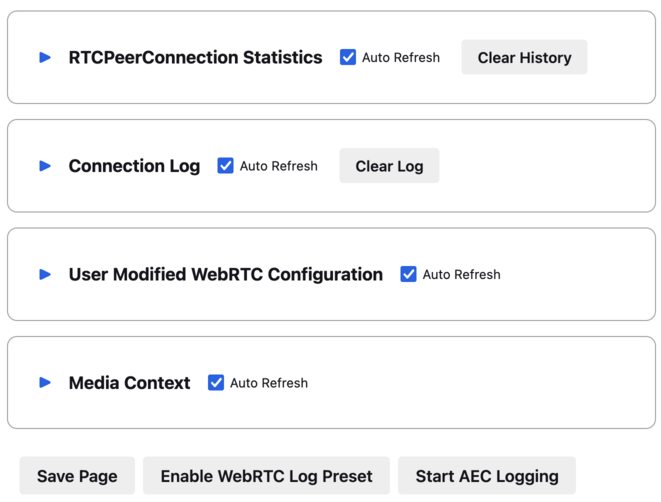
Task: Expand the User Modified WebRTC Configuration triangle
Action: point(45,274)
